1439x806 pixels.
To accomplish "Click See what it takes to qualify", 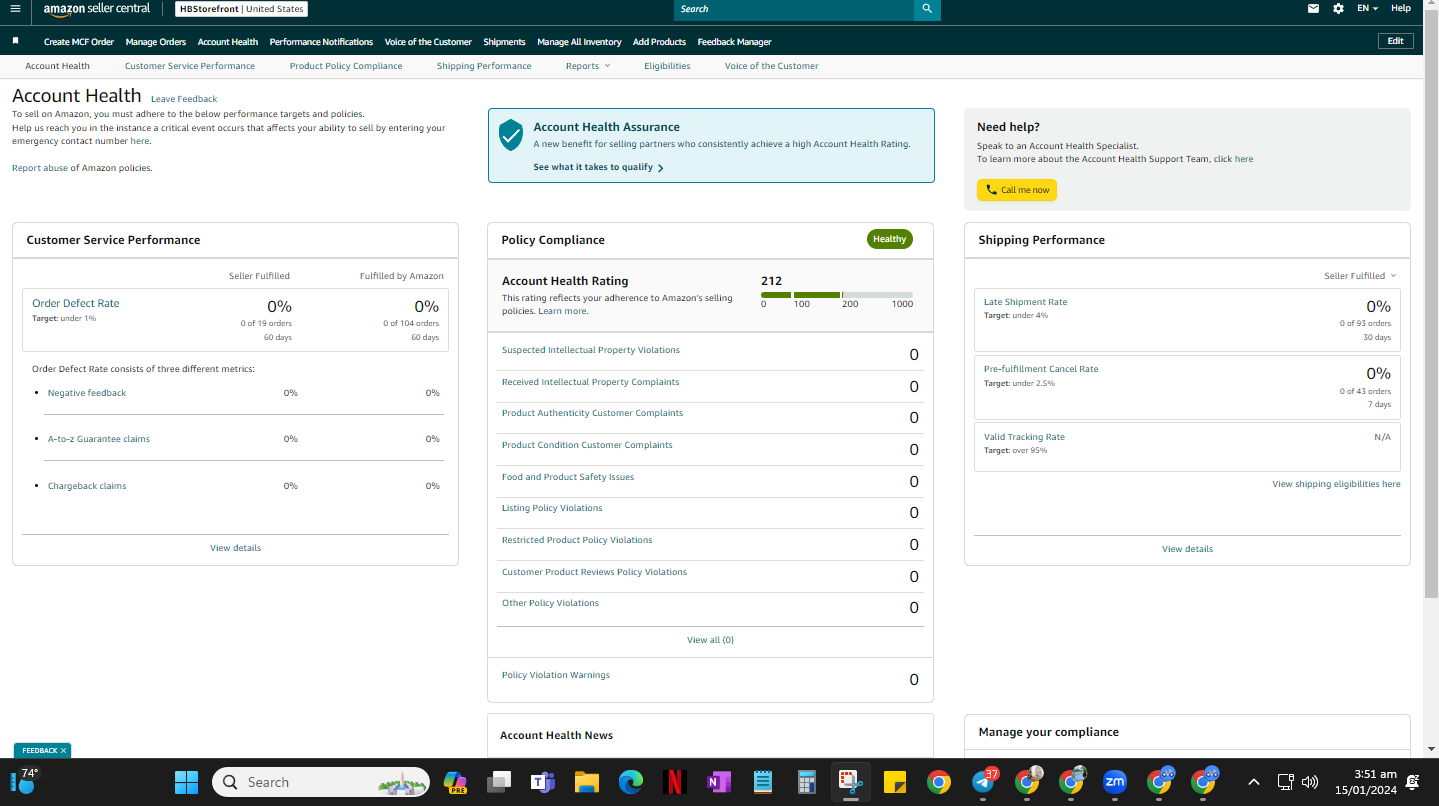I will [598, 167].
